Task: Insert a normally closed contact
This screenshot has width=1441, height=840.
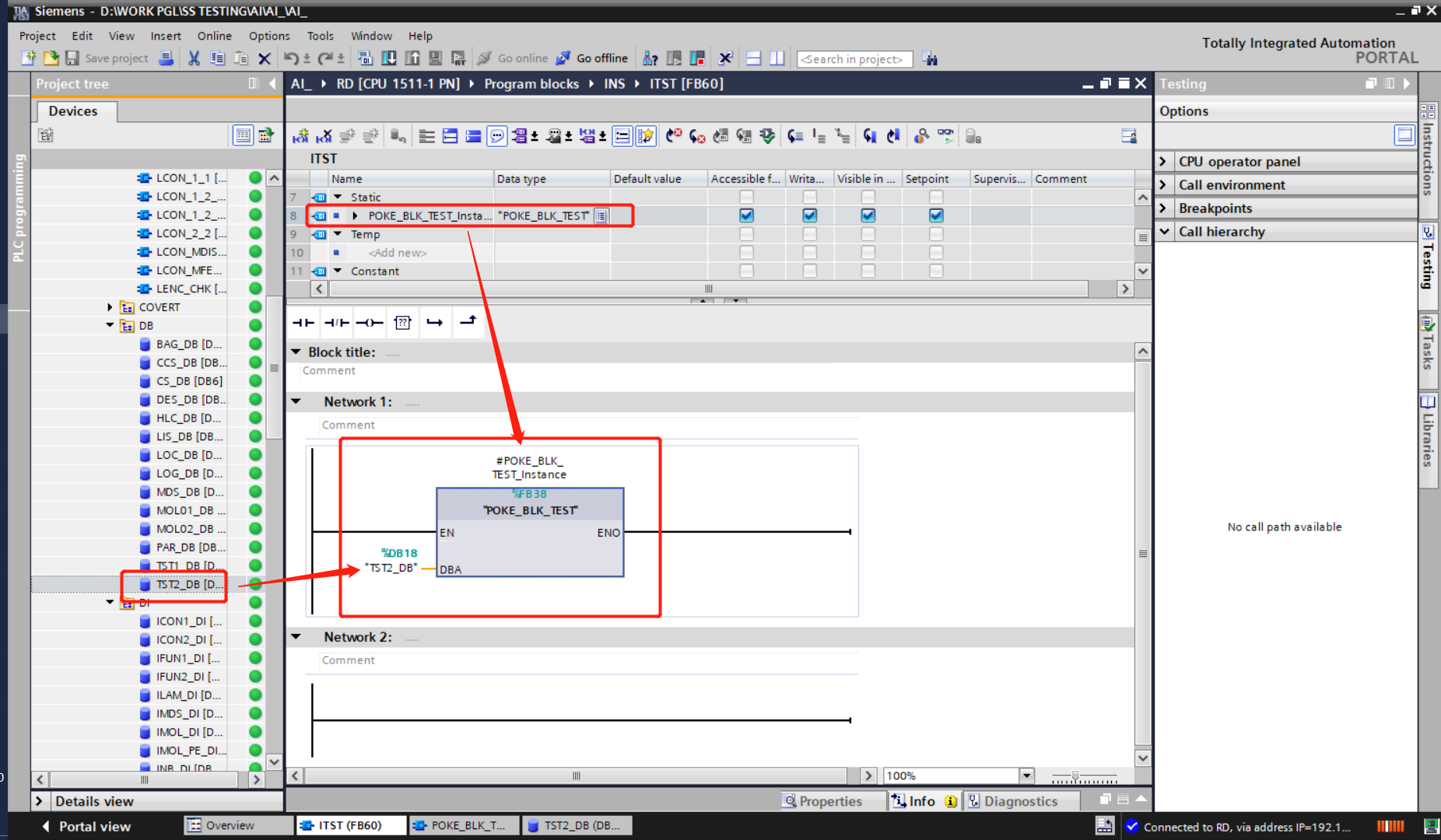Action: [336, 322]
